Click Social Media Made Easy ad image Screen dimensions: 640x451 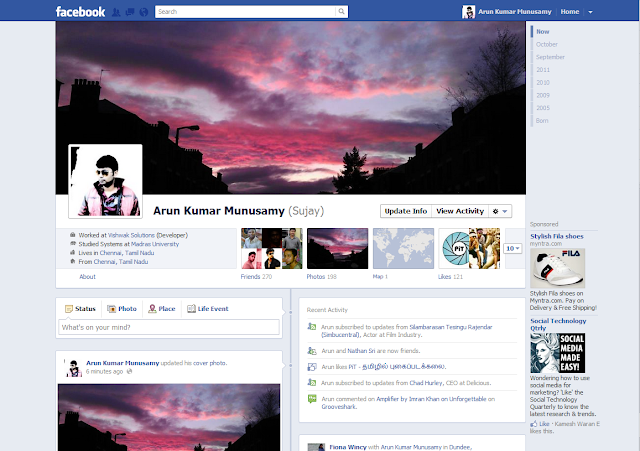pyautogui.click(x=558, y=353)
